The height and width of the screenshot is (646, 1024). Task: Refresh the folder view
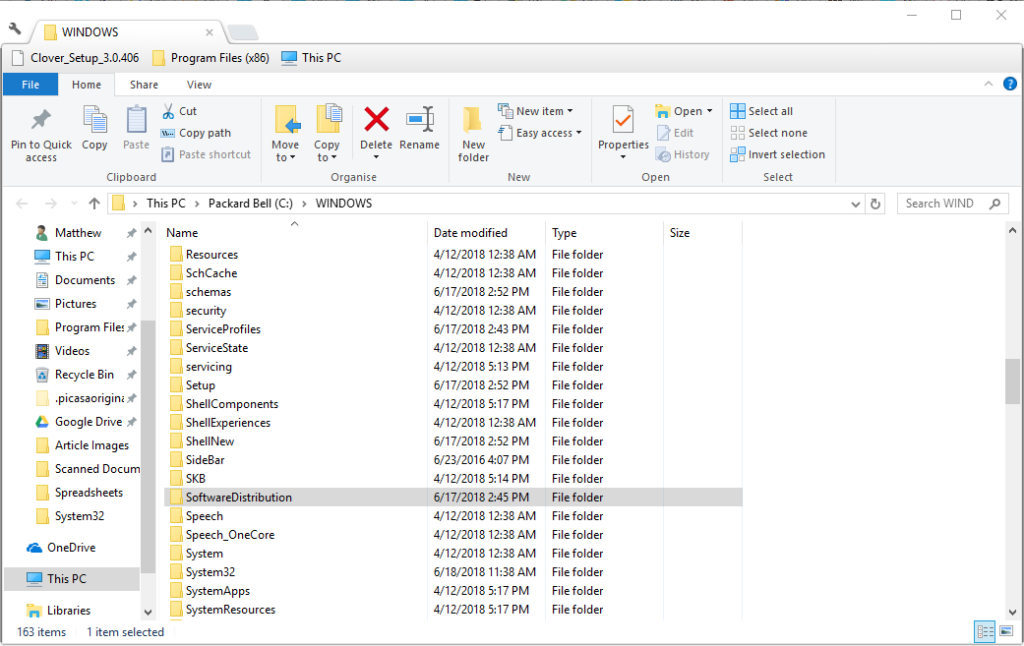pyautogui.click(x=875, y=204)
